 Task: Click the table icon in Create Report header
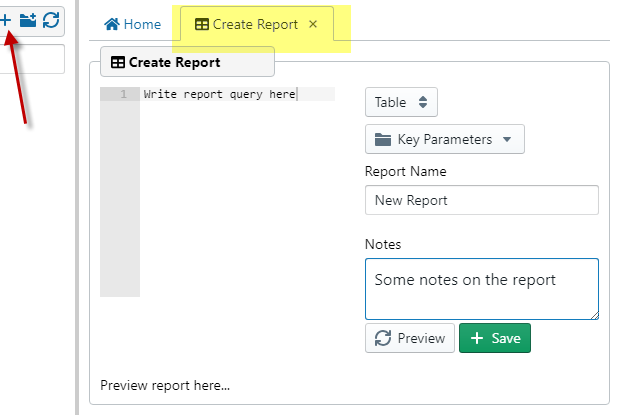pos(118,62)
